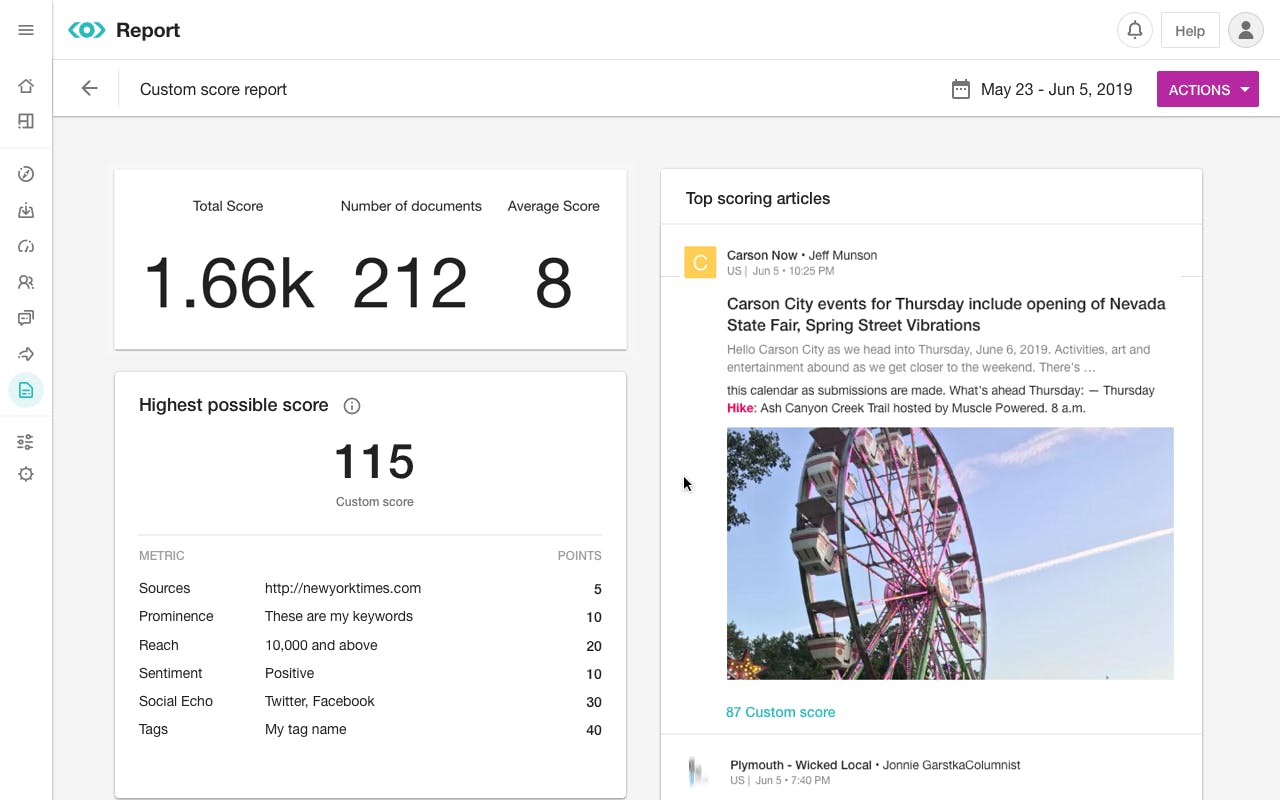Viewport: 1280px width, 800px height.
Task: Open the settings gear sidebar icon
Action: (x=26, y=474)
